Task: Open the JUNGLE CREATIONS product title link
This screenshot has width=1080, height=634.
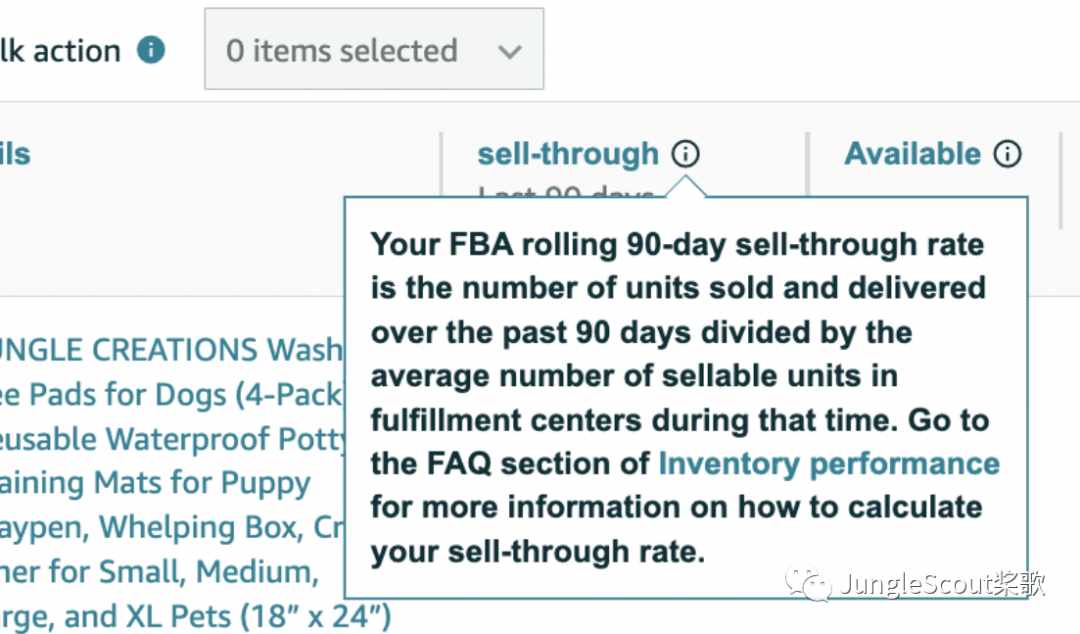Action: 171,349
